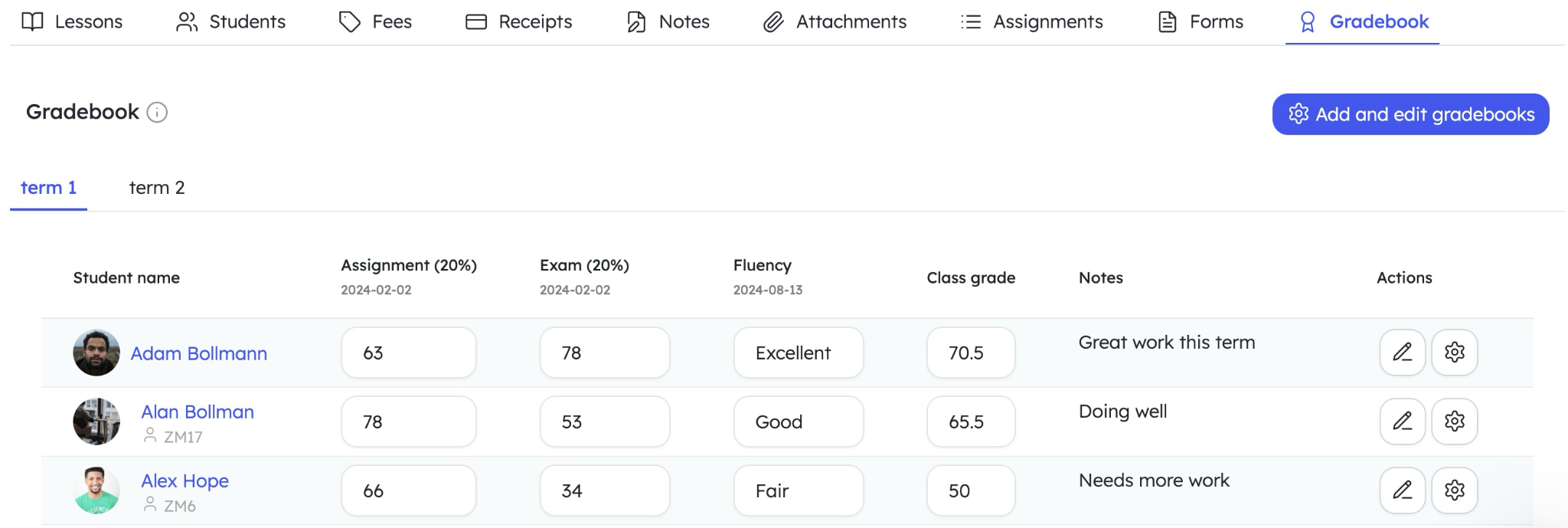Switch to the term 2 tab
This screenshot has width=1568, height=528.
157,188
